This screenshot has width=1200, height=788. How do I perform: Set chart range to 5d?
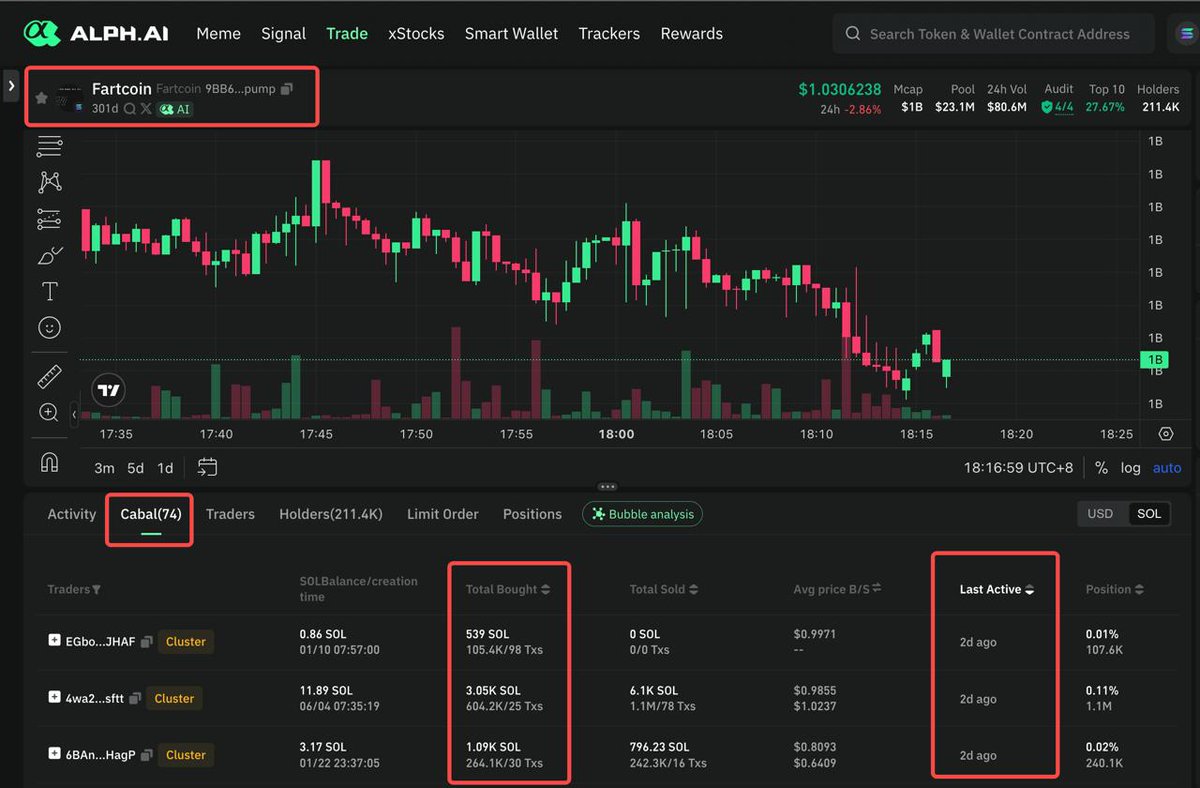[x=135, y=468]
